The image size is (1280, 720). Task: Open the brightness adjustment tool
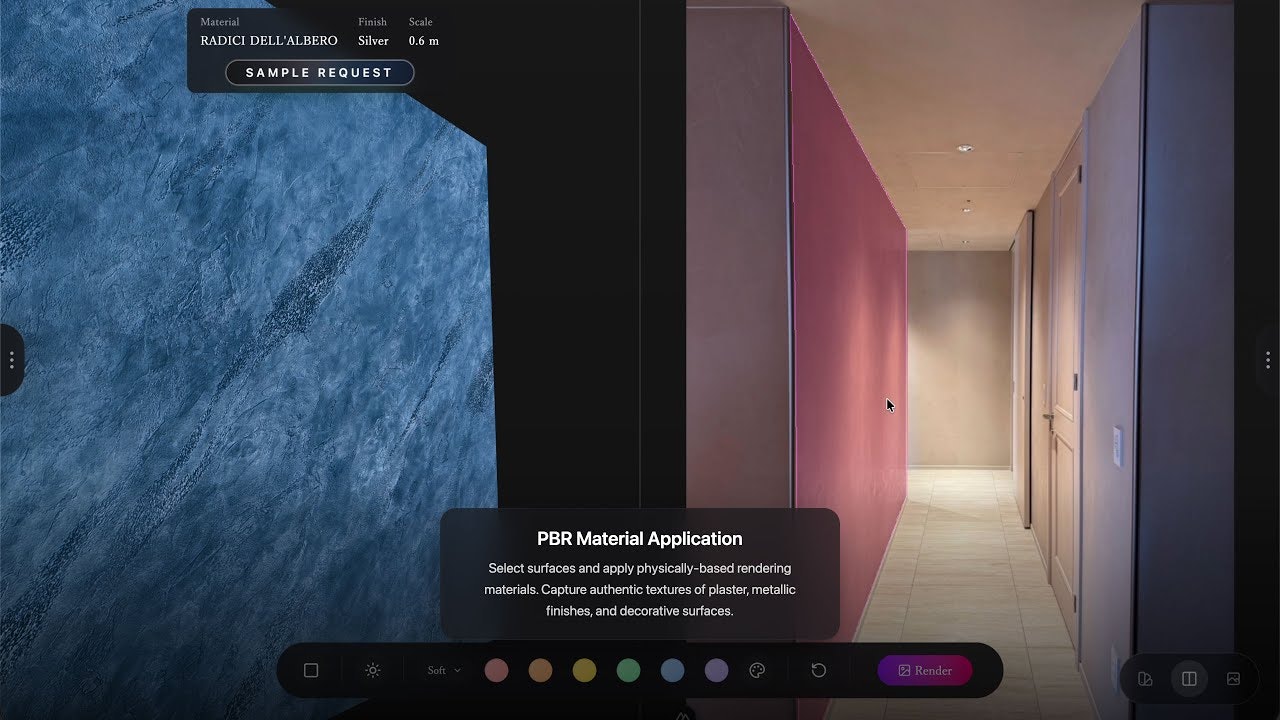[x=372, y=670]
